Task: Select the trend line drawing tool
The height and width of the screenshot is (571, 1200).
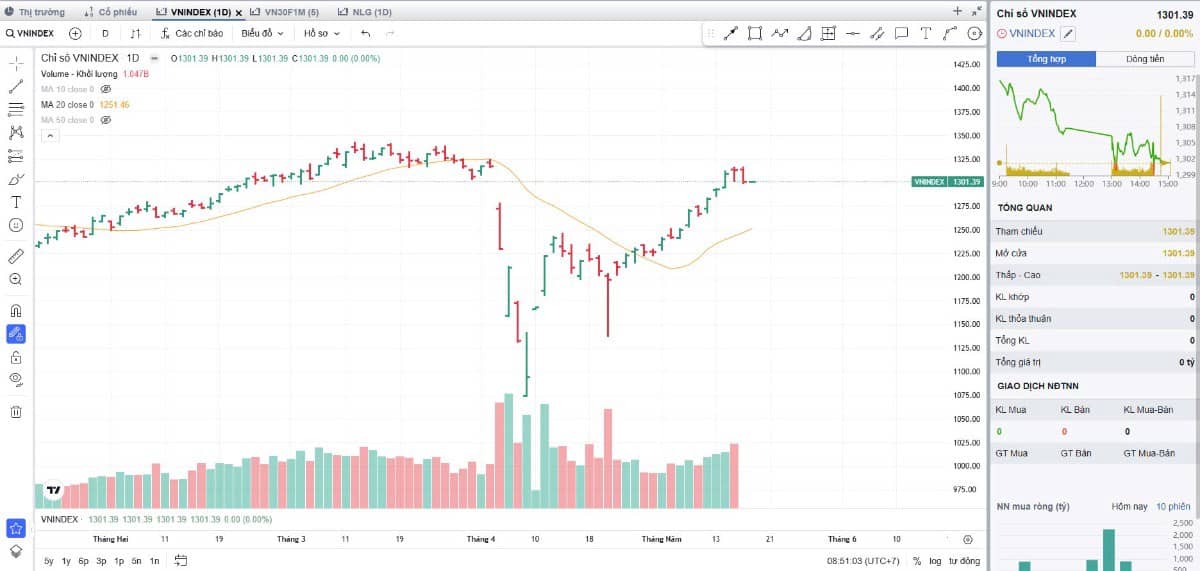Action: 16,86
